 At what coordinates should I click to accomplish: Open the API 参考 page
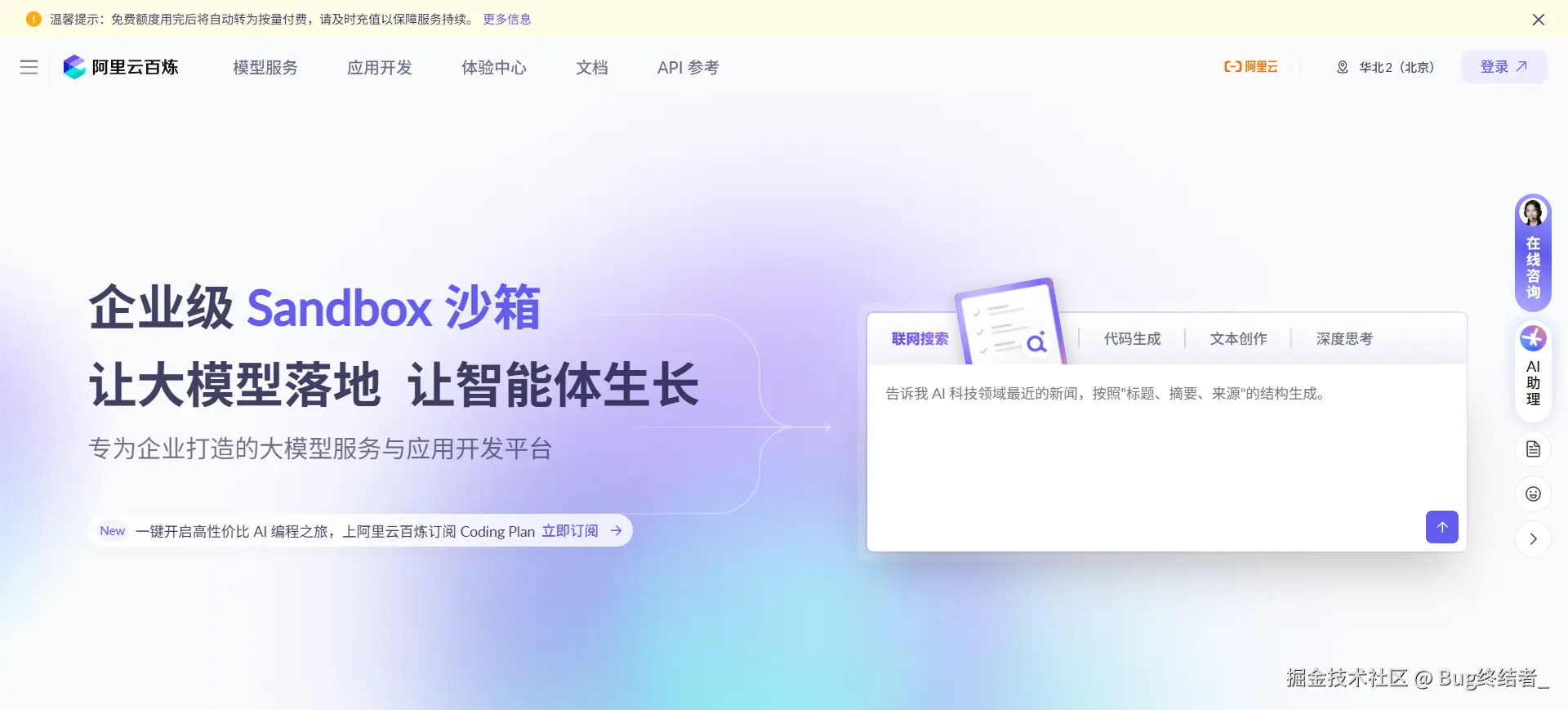pyautogui.click(x=688, y=67)
